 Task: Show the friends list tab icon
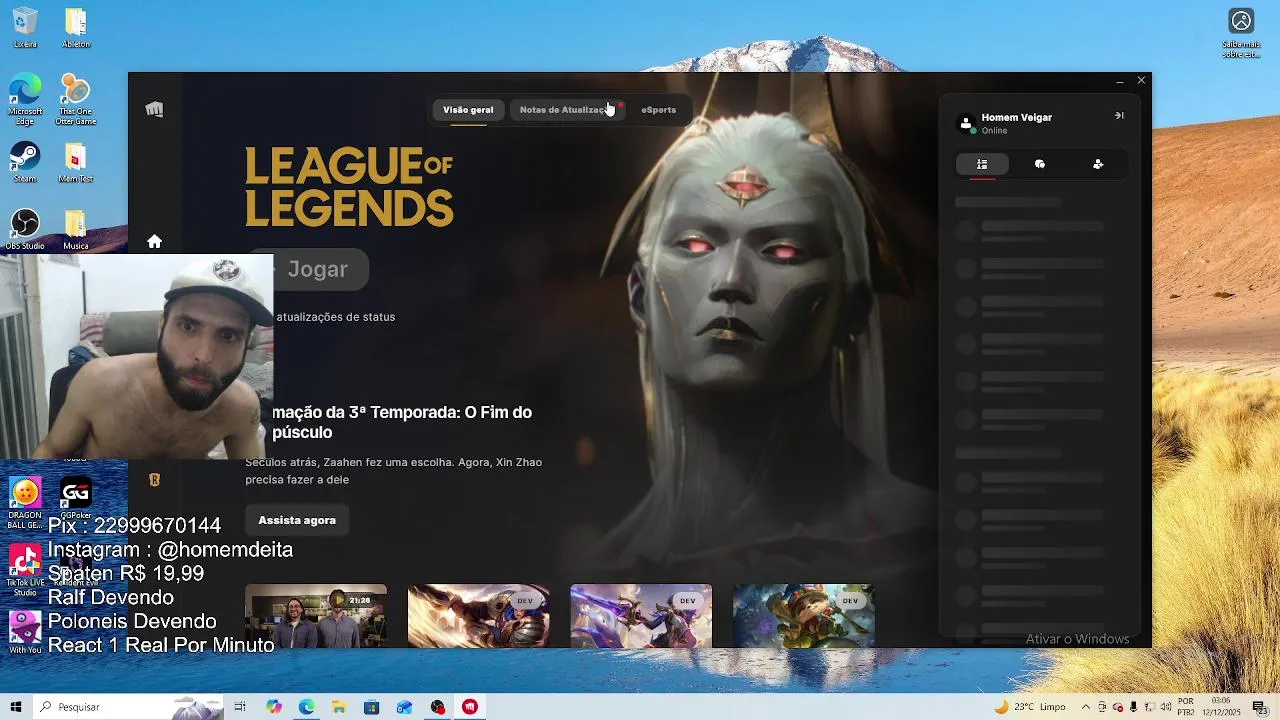[x=982, y=164]
